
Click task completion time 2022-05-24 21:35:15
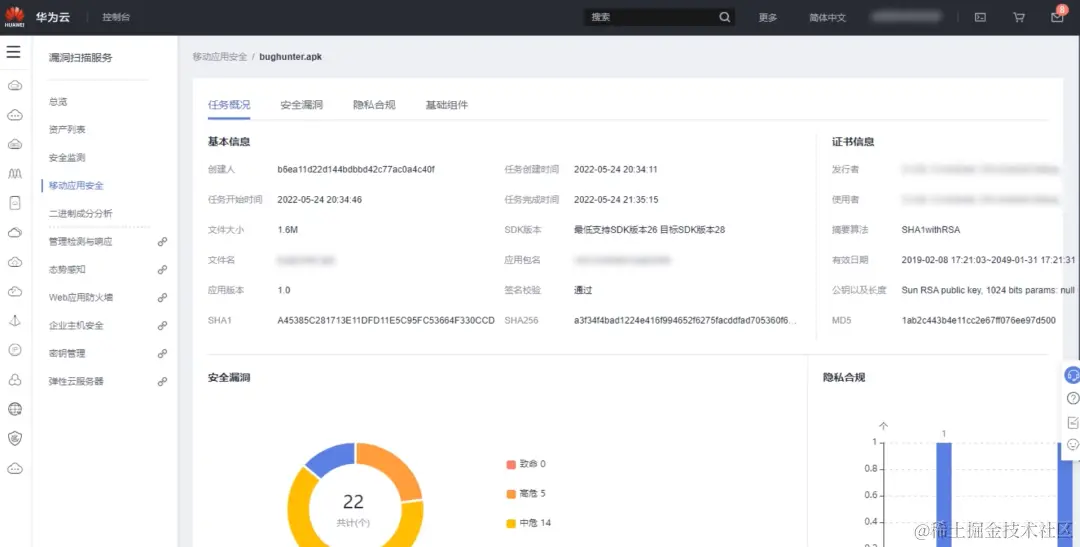click(x=616, y=199)
